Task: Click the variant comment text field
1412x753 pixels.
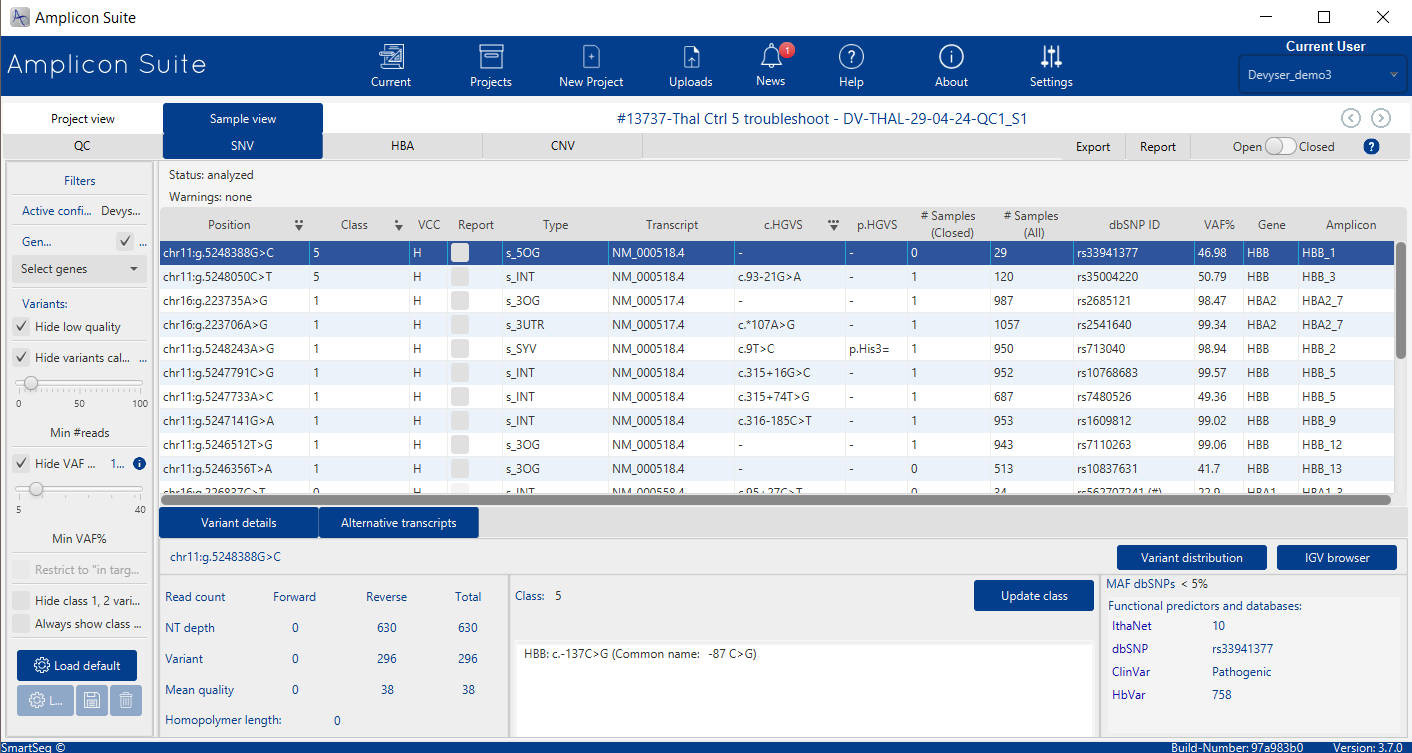Action: pos(803,690)
